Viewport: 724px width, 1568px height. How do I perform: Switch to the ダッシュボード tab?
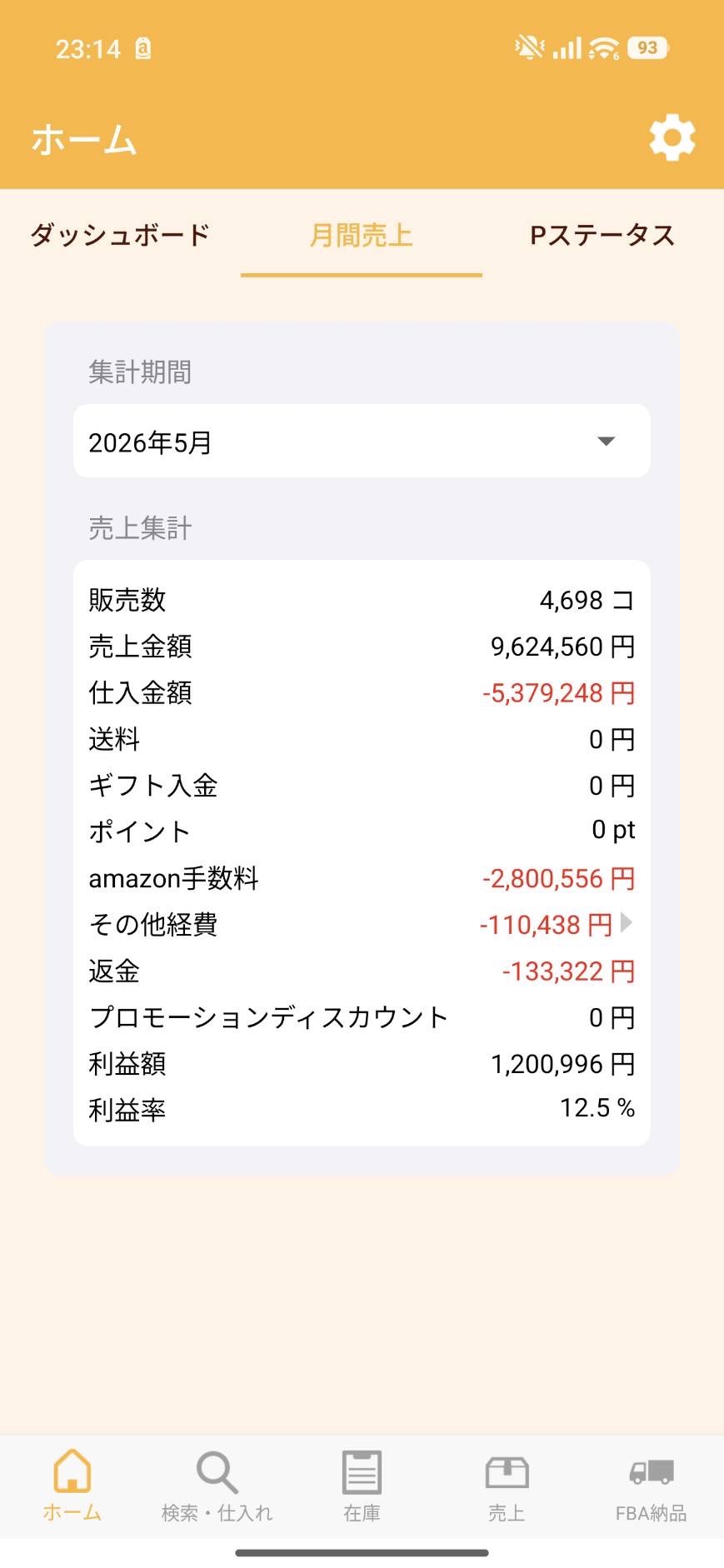pyautogui.click(x=120, y=235)
